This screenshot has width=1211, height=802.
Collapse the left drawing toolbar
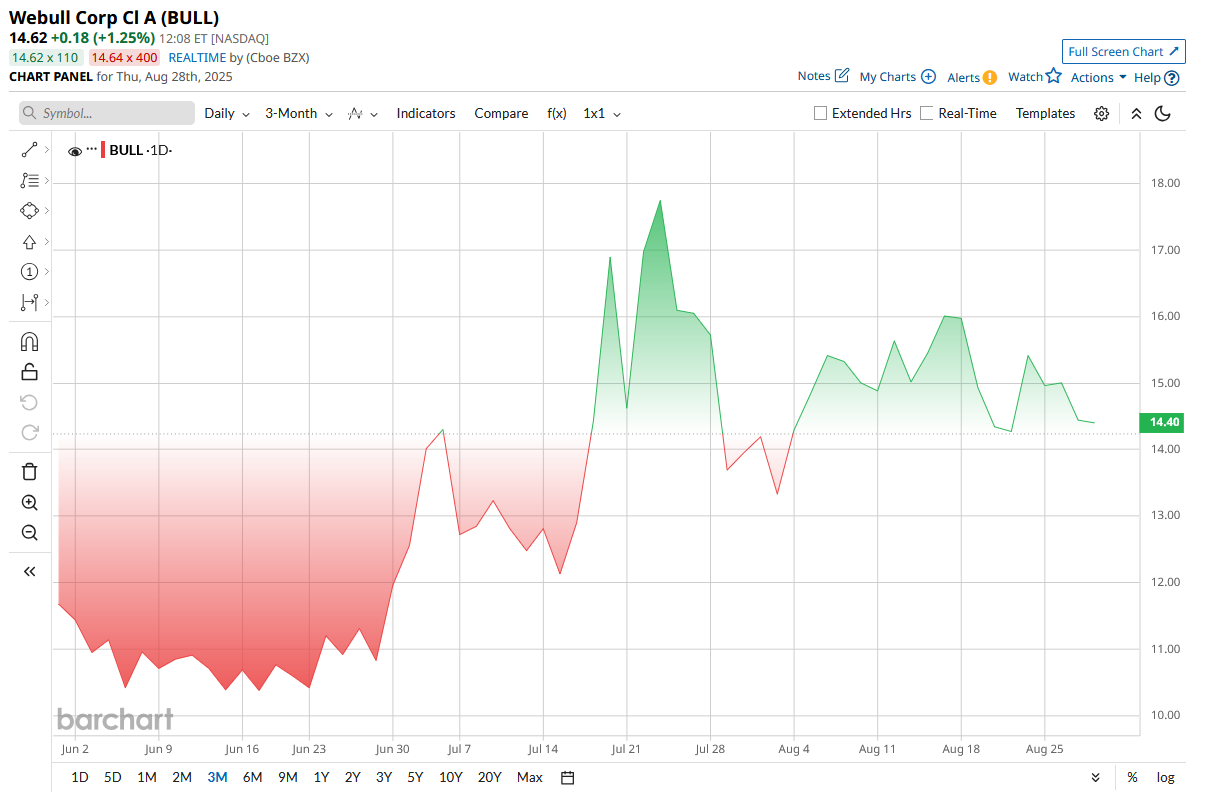tap(29, 572)
